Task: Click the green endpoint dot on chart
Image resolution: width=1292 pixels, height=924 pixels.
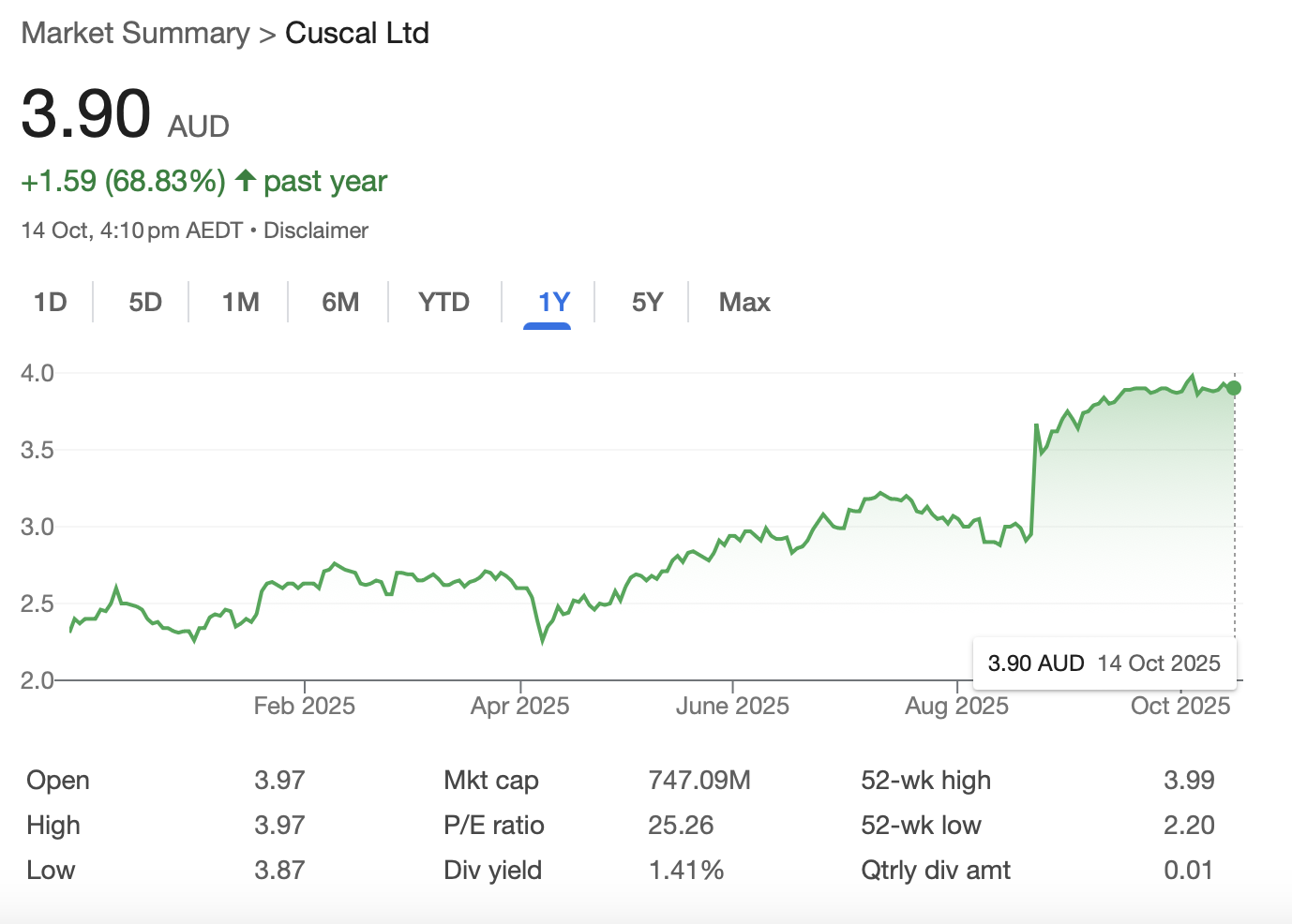Action: (1234, 388)
